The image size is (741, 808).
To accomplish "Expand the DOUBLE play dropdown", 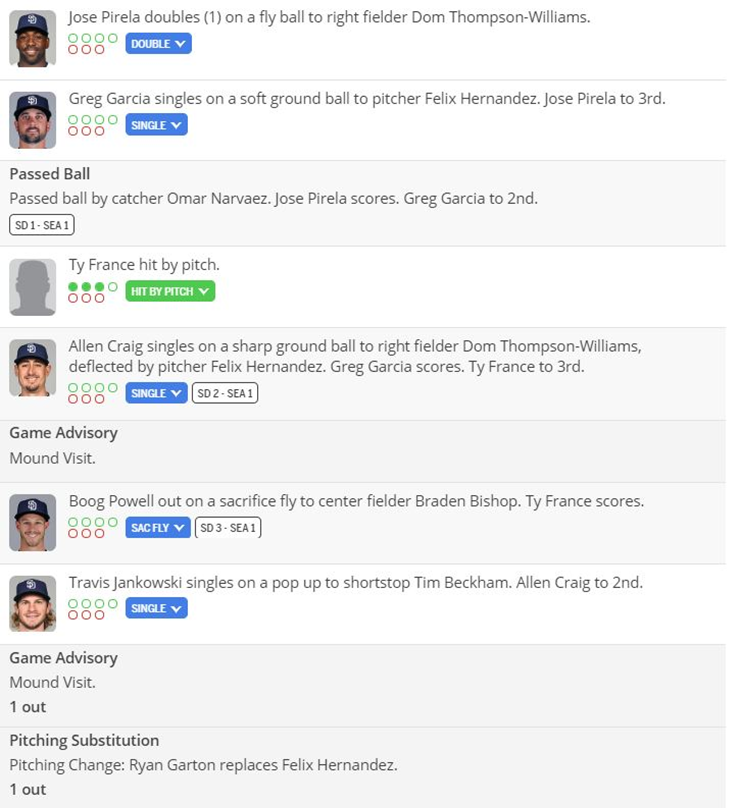I will click(159, 44).
